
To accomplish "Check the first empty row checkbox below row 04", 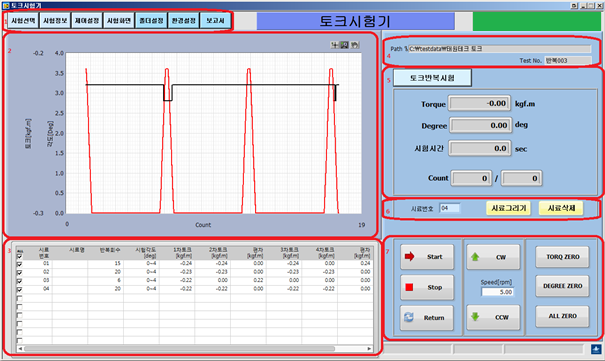I will click(20, 298).
